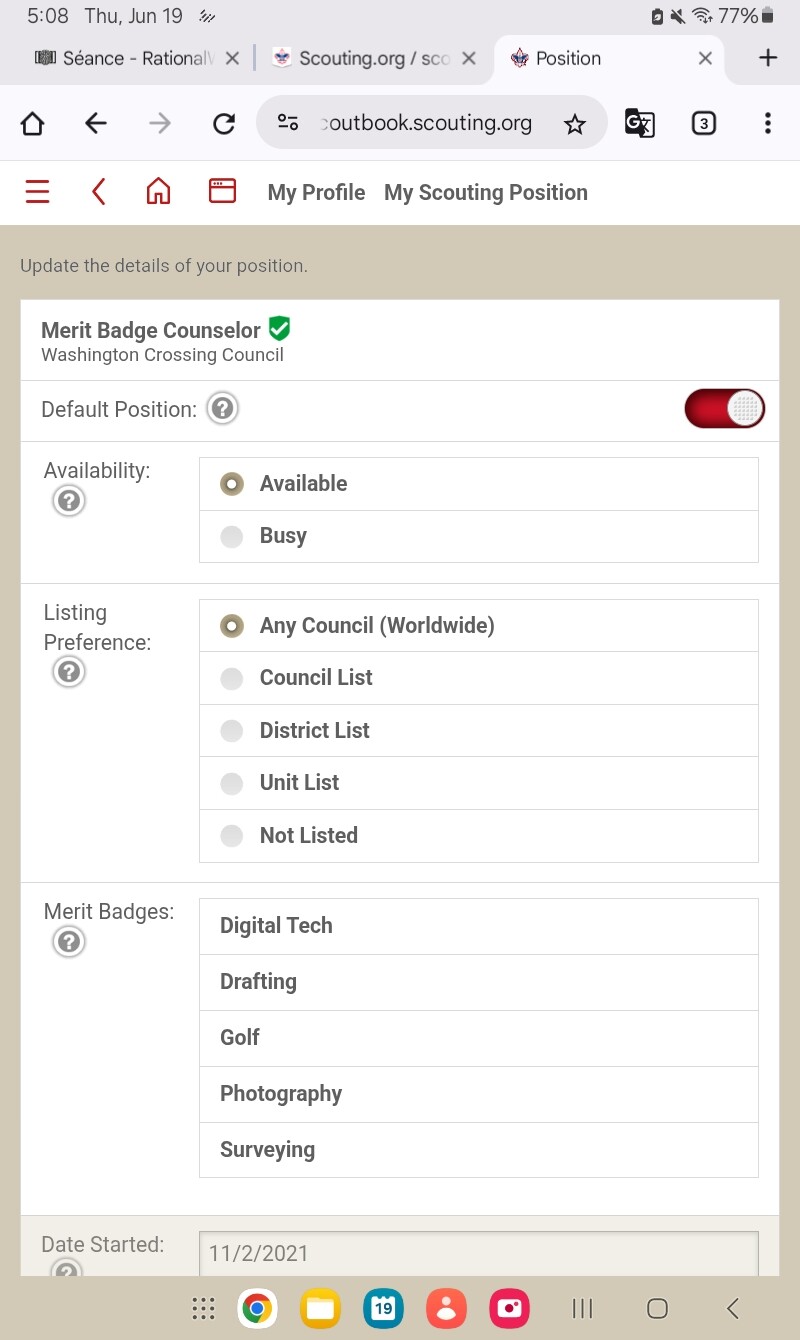Toggle the Default Position switch
Image resolution: width=800 pixels, height=1340 pixels.
pyautogui.click(x=724, y=409)
